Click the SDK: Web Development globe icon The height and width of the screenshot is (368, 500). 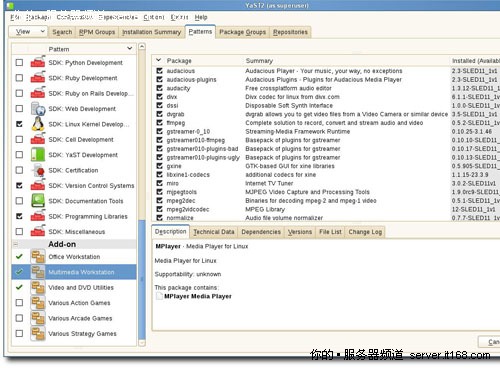pos(38,108)
